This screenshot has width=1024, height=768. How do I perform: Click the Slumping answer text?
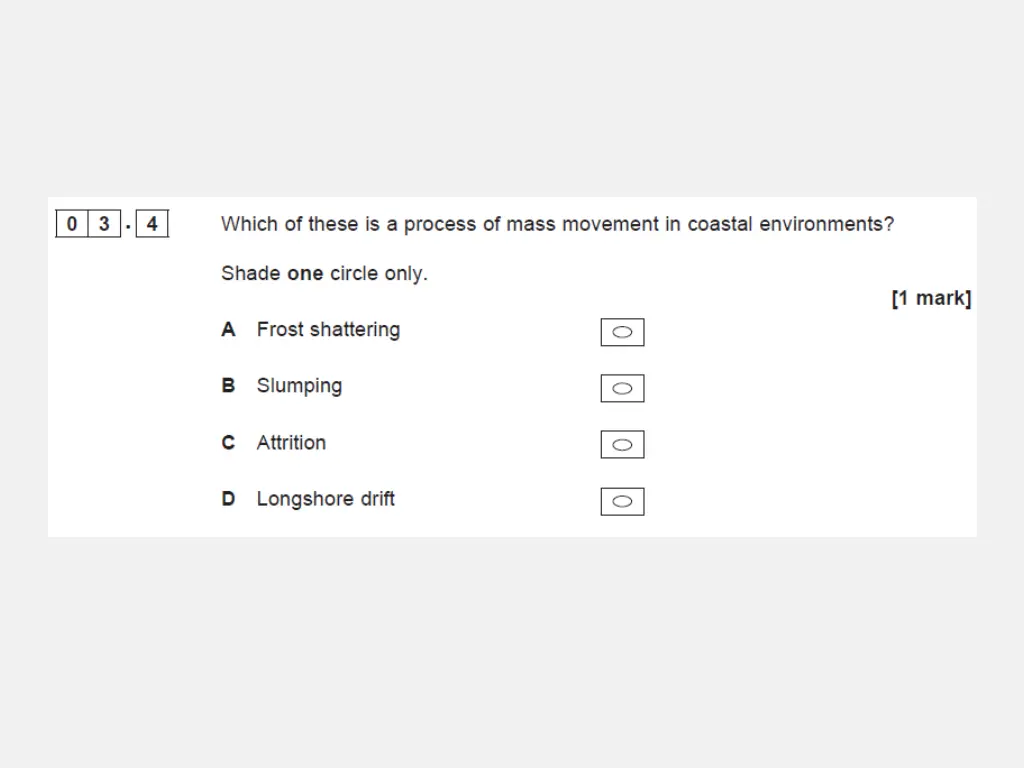[299, 386]
